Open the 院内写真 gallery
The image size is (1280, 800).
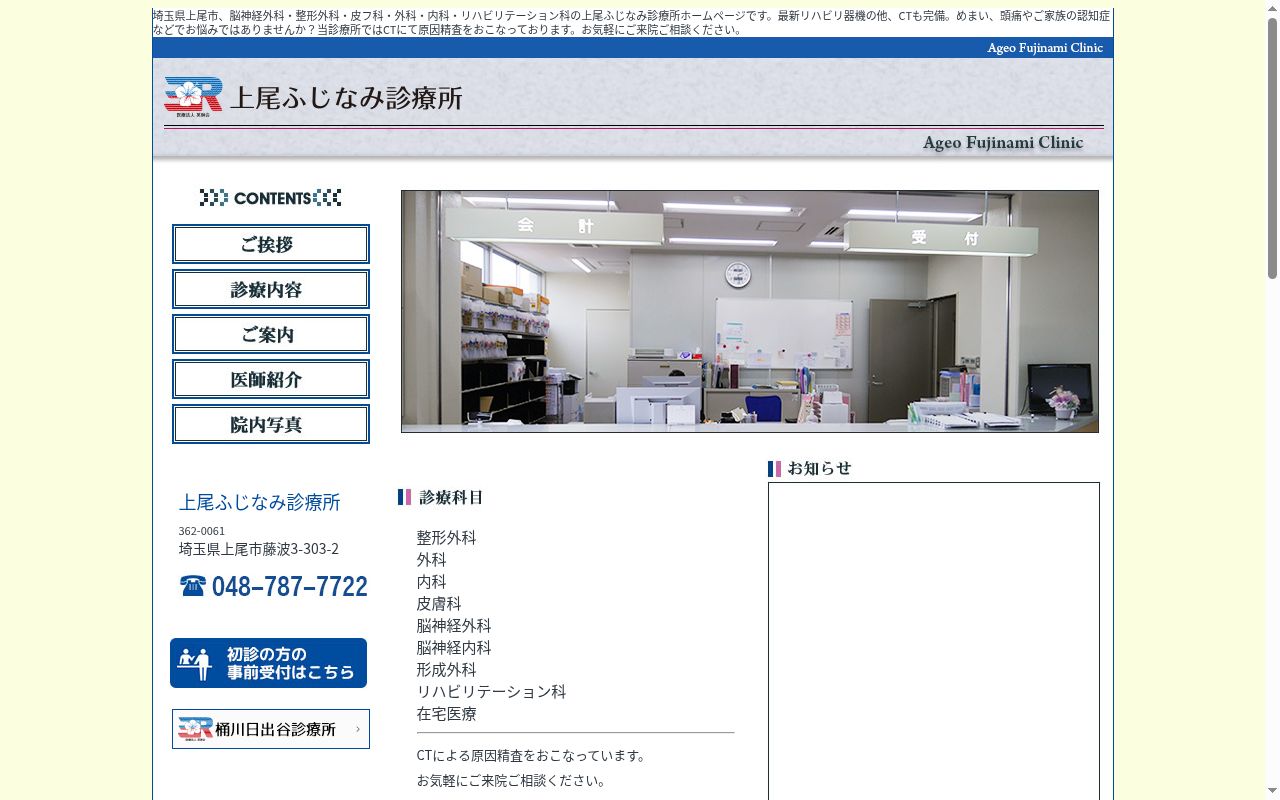(x=271, y=424)
